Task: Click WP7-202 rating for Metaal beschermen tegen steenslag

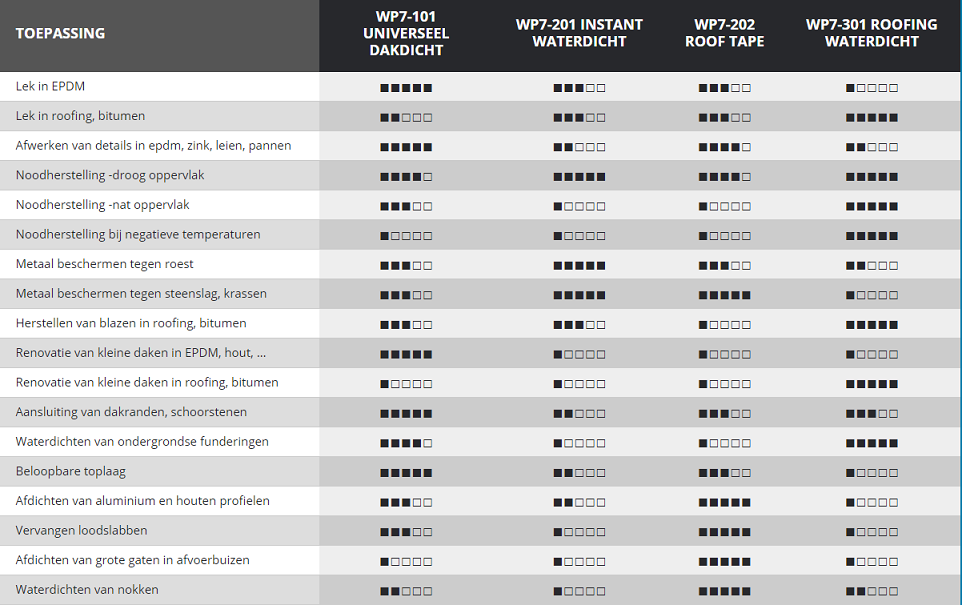Action: 724,295
